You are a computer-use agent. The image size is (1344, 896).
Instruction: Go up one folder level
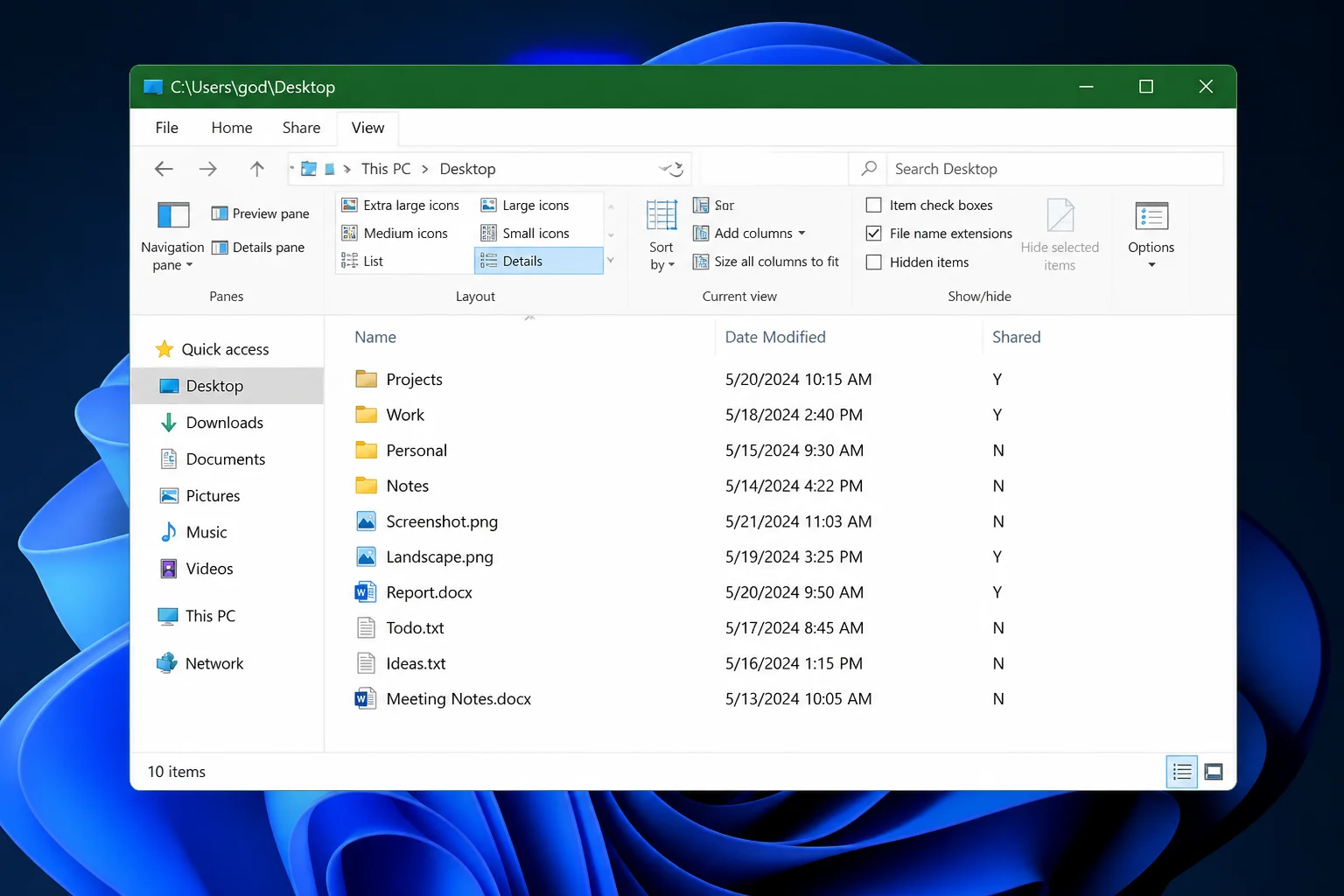click(x=256, y=169)
